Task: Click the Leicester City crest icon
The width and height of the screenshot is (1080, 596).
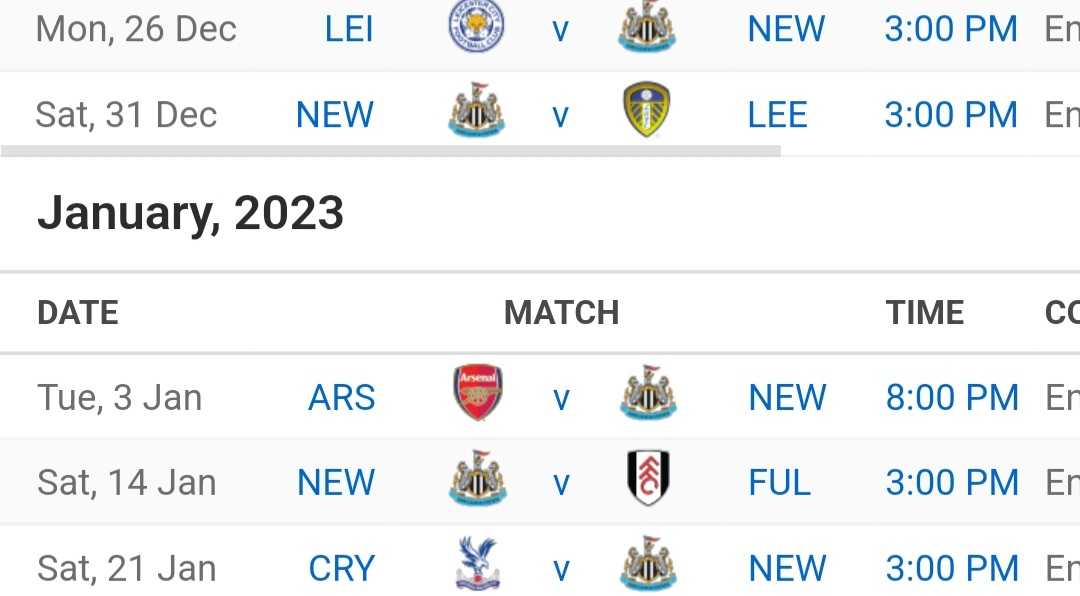Action: tap(476, 28)
